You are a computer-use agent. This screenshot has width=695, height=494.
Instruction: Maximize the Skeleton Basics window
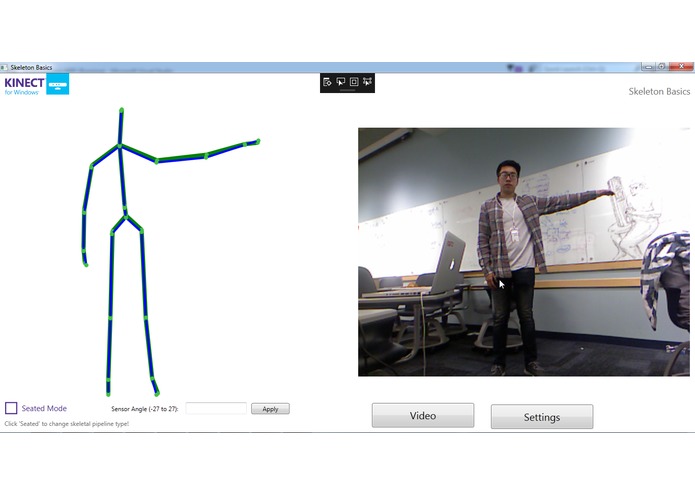point(662,67)
